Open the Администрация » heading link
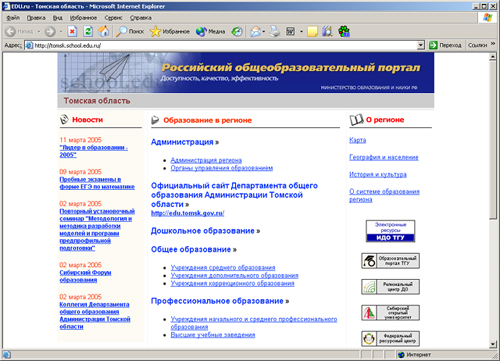The height and width of the screenshot is (361, 500). [x=185, y=142]
